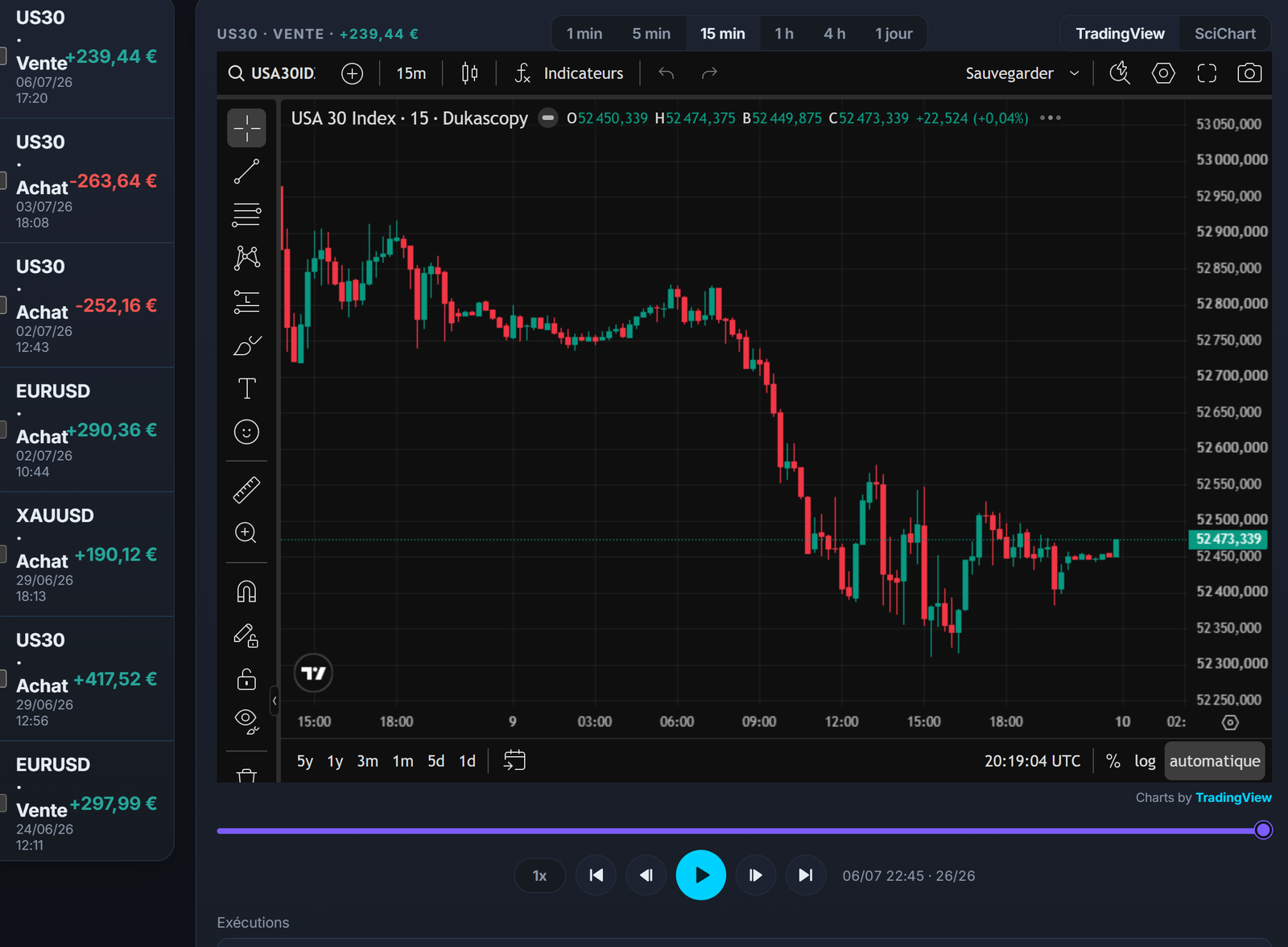Viewport: 1288px width, 947px height.
Task: Select the 15 min timeframe tab
Action: (723, 34)
